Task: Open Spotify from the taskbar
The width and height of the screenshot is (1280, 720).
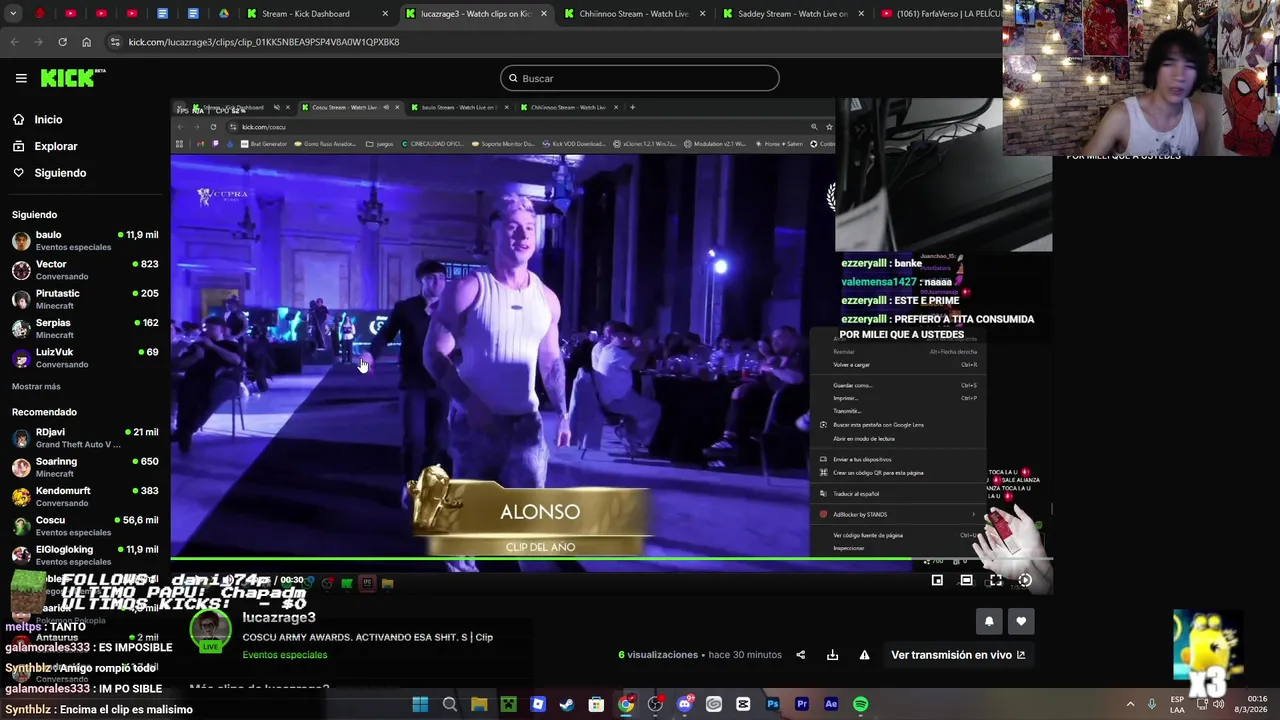Action: (x=860, y=704)
